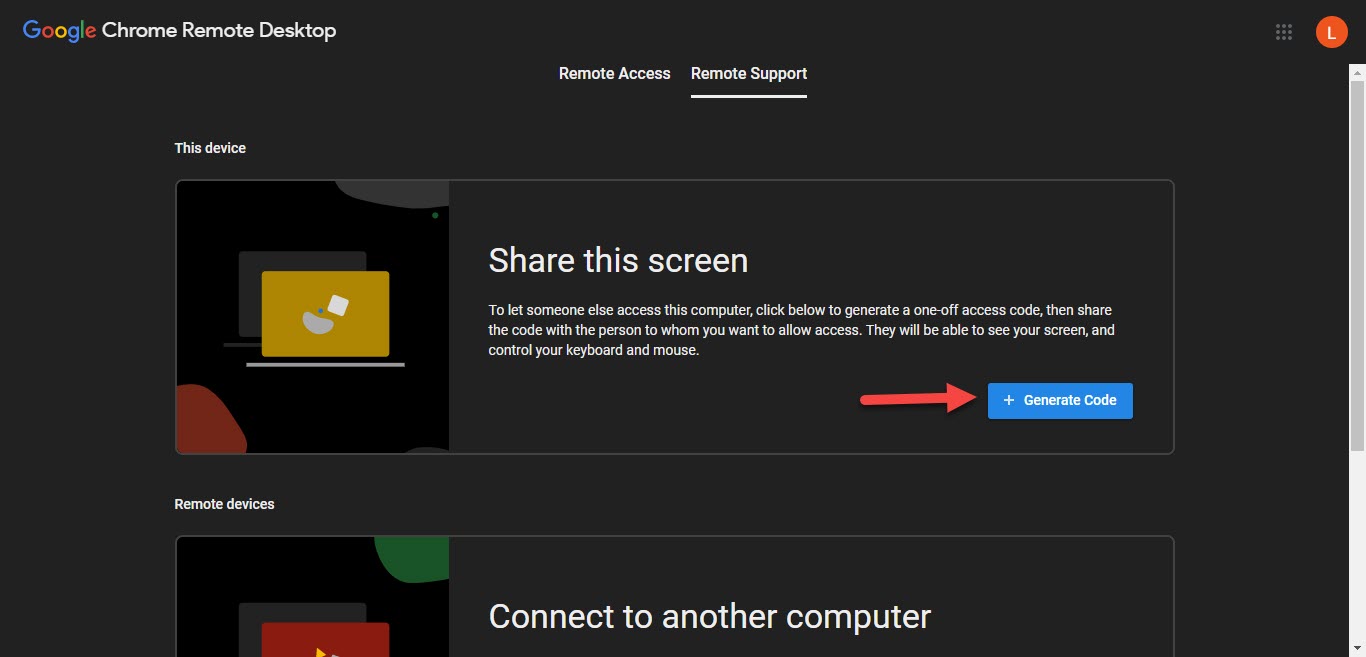Click the one-off access code description text

coord(801,330)
